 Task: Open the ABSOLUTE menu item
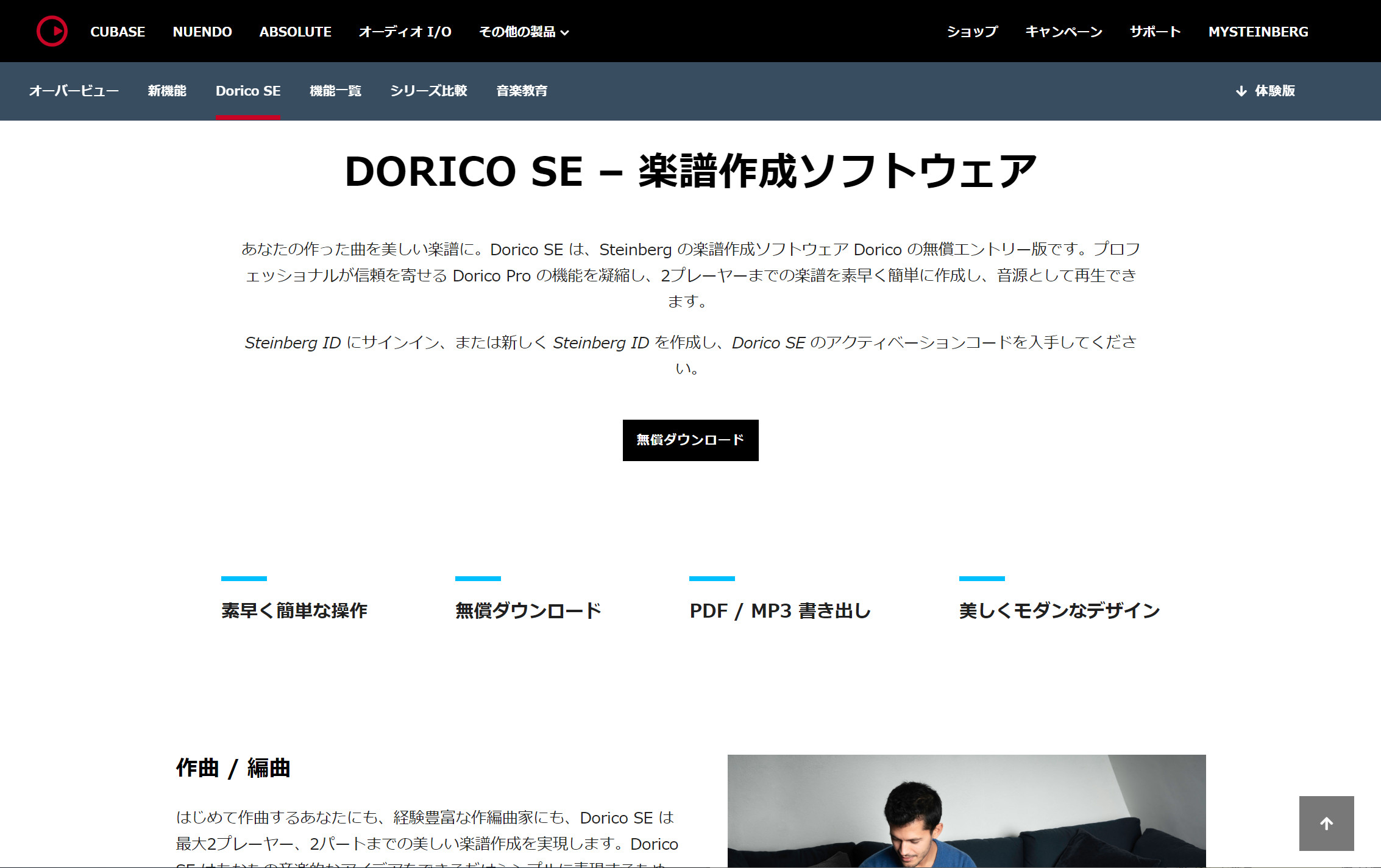(x=295, y=32)
